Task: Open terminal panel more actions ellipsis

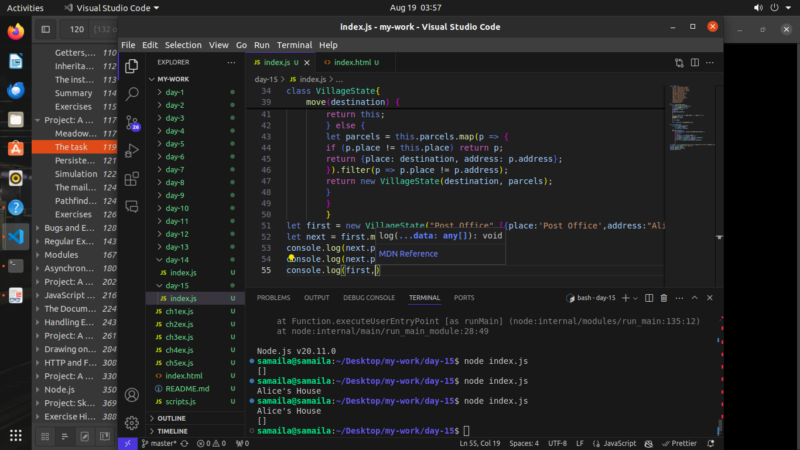Action: point(679,298)
